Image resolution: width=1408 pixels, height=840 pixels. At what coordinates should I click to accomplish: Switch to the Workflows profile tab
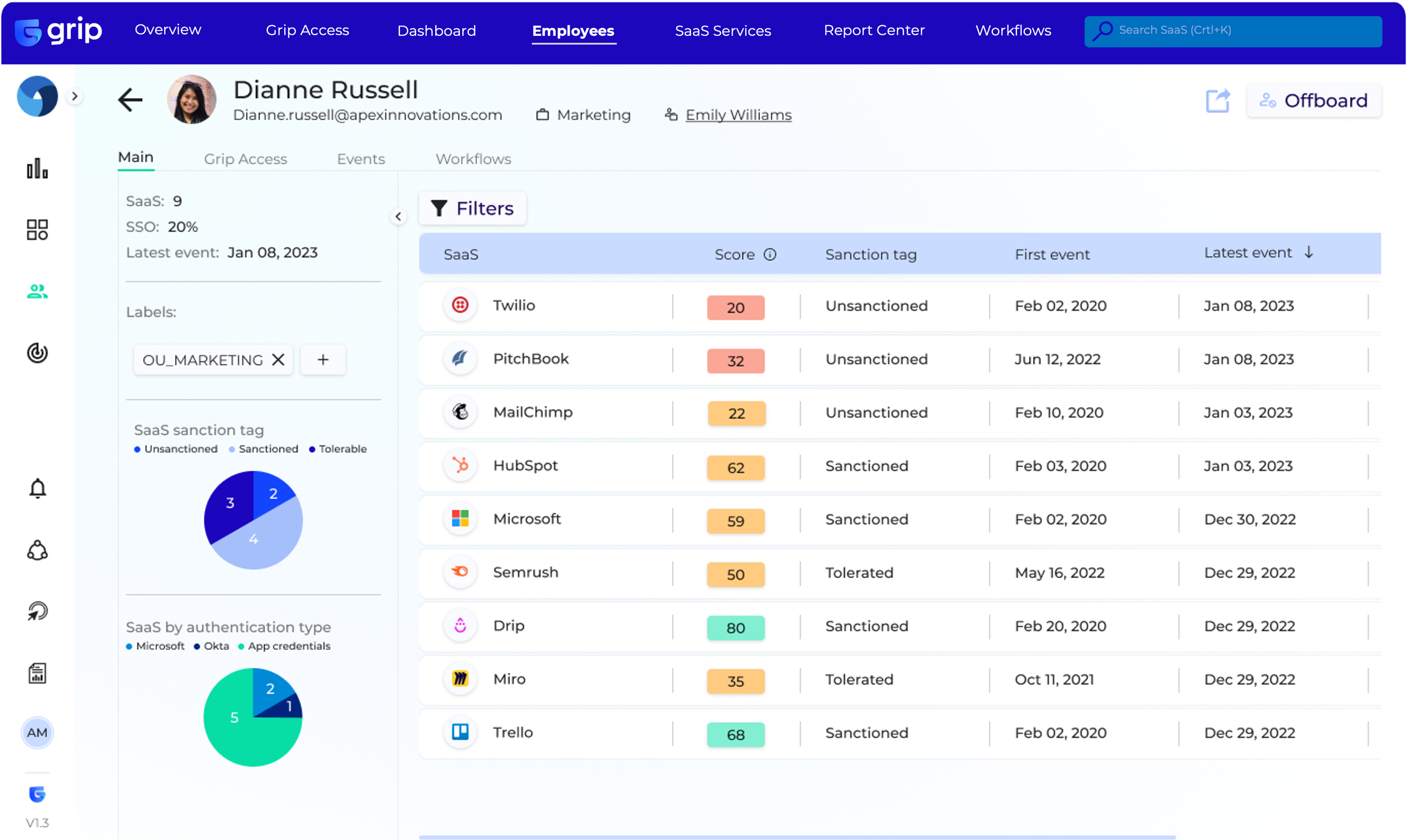pyautogui.click(x=473, y=159)
